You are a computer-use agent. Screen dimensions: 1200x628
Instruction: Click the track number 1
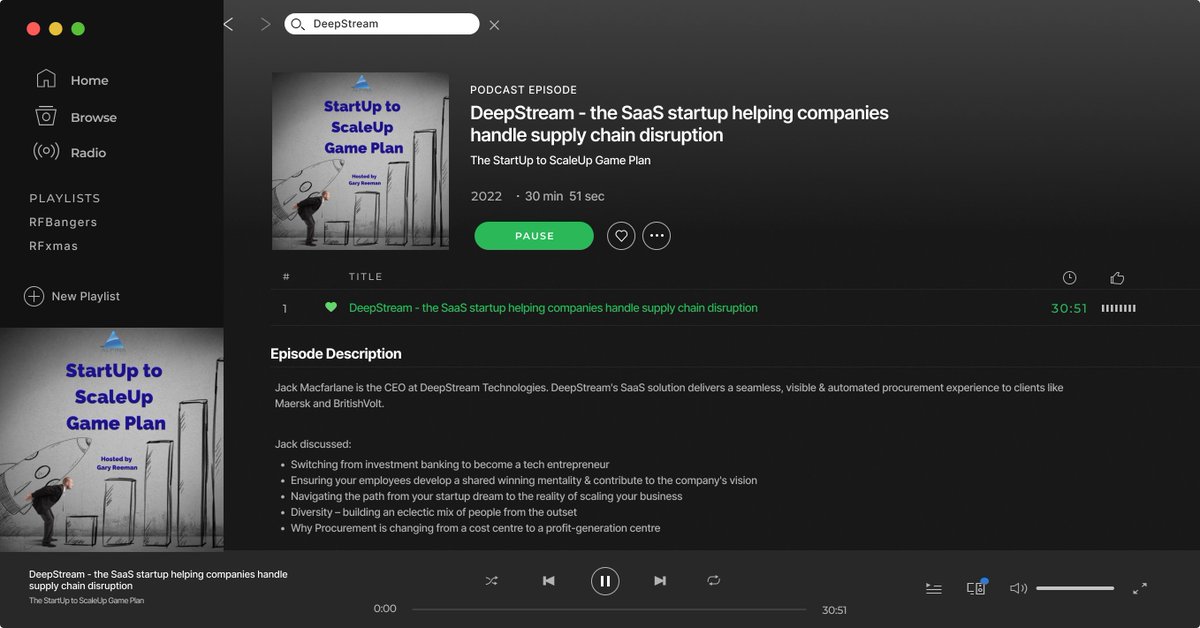tap(285, 309)
